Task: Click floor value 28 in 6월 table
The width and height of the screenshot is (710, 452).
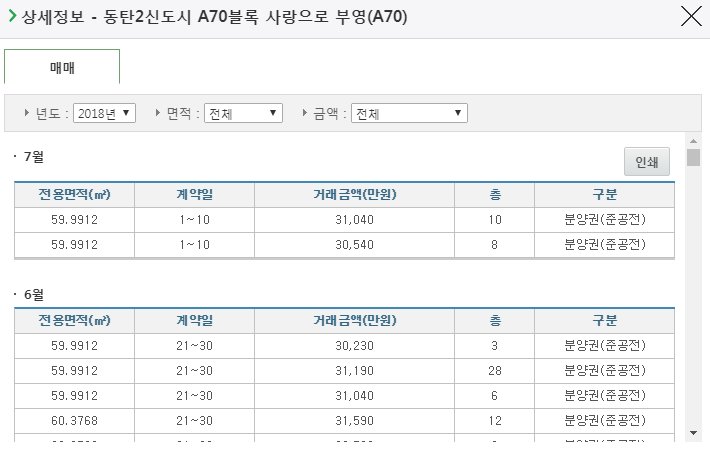Action: tap(495, 371)
